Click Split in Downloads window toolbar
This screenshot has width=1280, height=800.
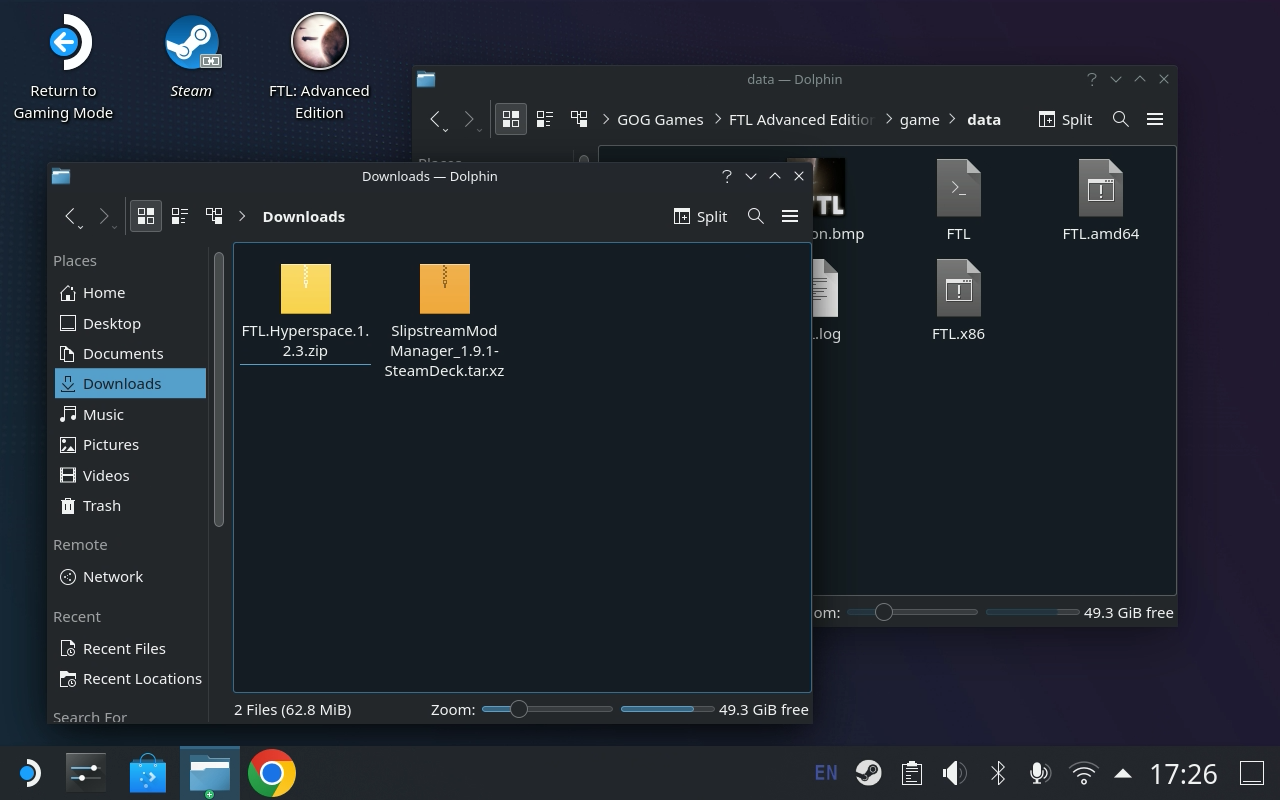click(701, 216)
